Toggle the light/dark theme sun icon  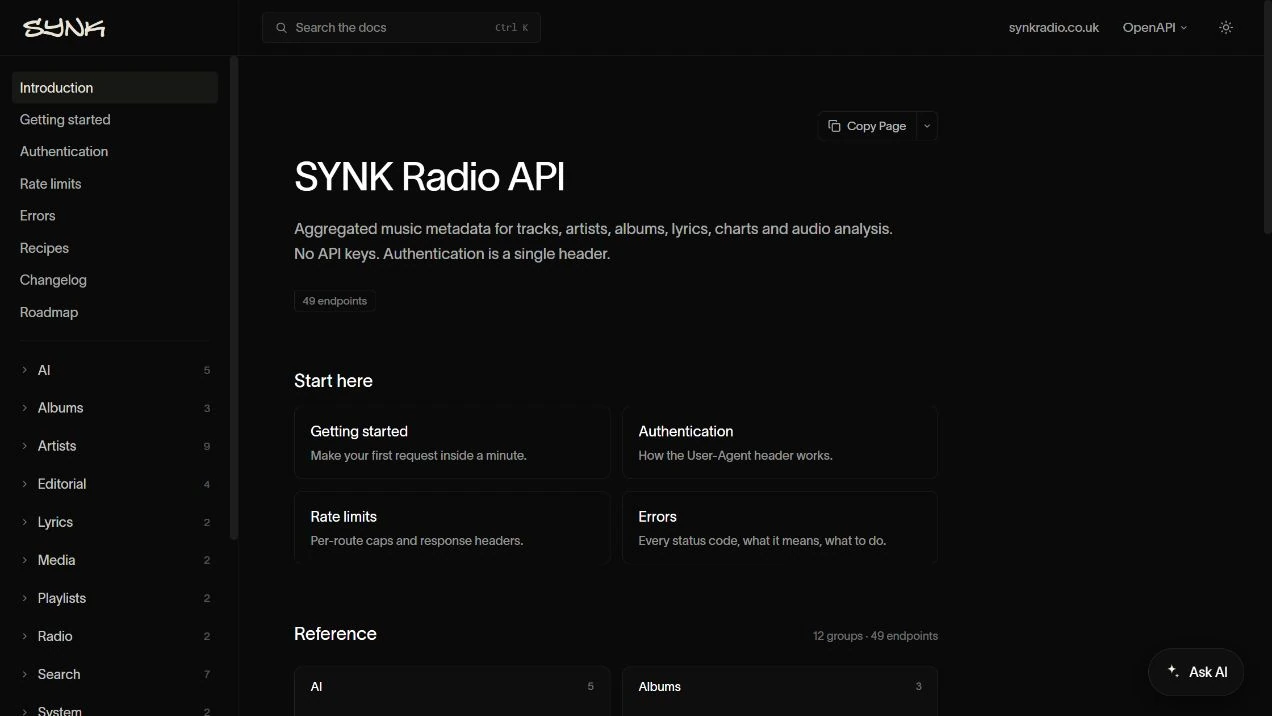(x=1226, y=28)
